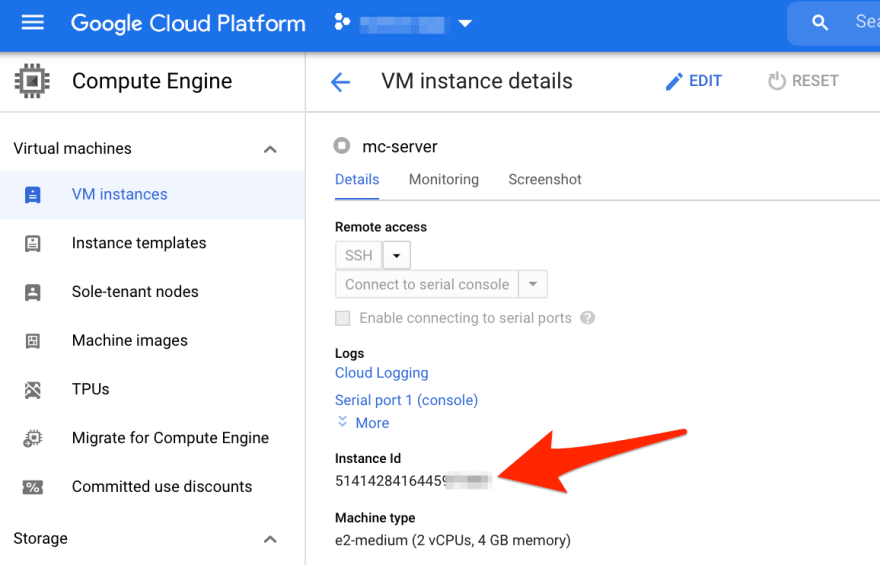Open the project selector dropdown arrow
This screenshot has height=565, width=880.
(465, 24)
